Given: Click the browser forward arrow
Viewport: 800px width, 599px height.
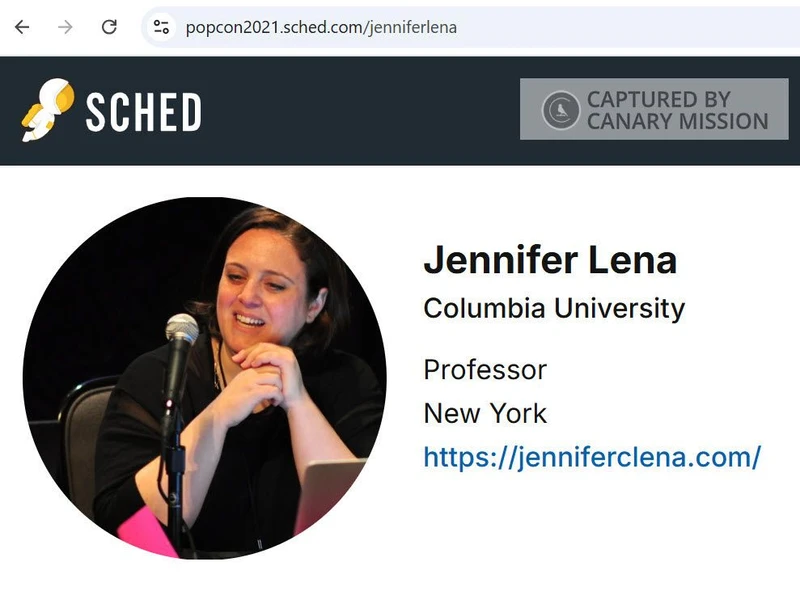Looking at the screenshot, I should coord(66,27).
